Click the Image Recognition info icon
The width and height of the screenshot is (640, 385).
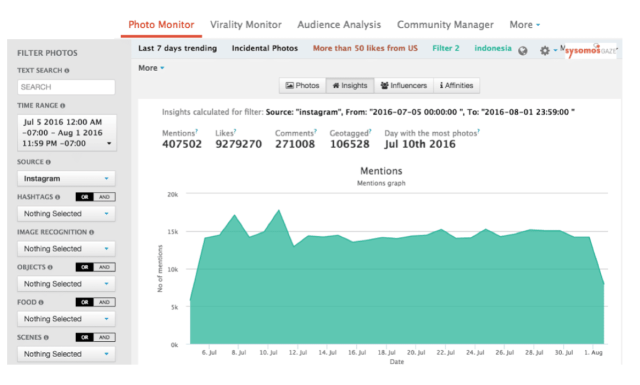(91, 232)
